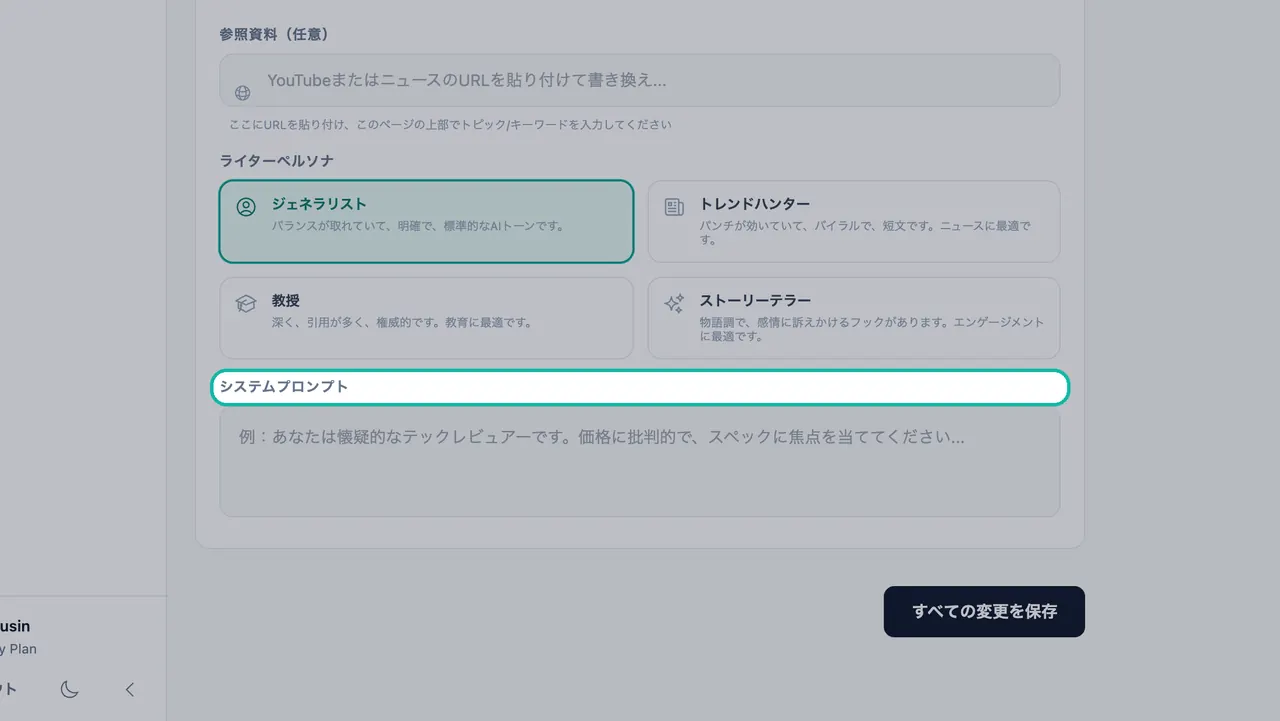Select the トレンドハンター writer persona
Image resolution: width=1280 pixels, height=721 pixels.
coord(854,221)
